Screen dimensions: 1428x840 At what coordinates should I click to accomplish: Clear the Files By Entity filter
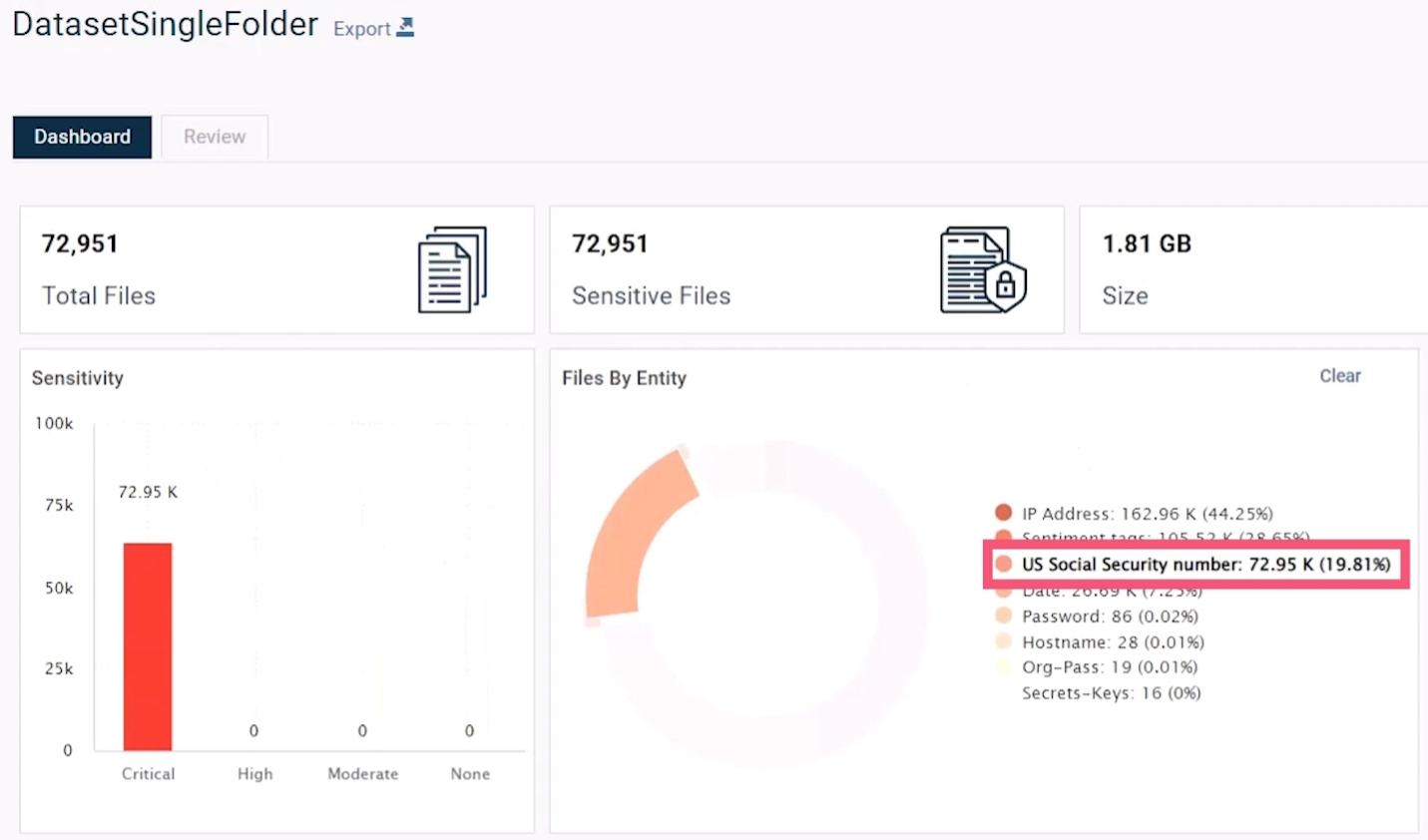click(1339, 376)
